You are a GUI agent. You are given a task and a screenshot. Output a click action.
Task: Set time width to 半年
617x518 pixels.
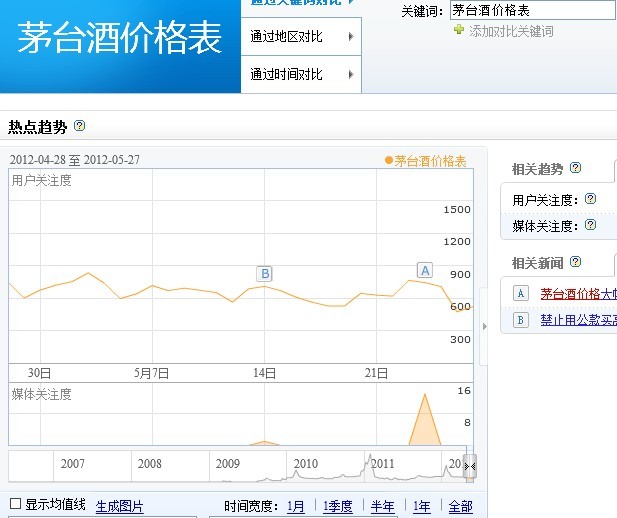382,506
